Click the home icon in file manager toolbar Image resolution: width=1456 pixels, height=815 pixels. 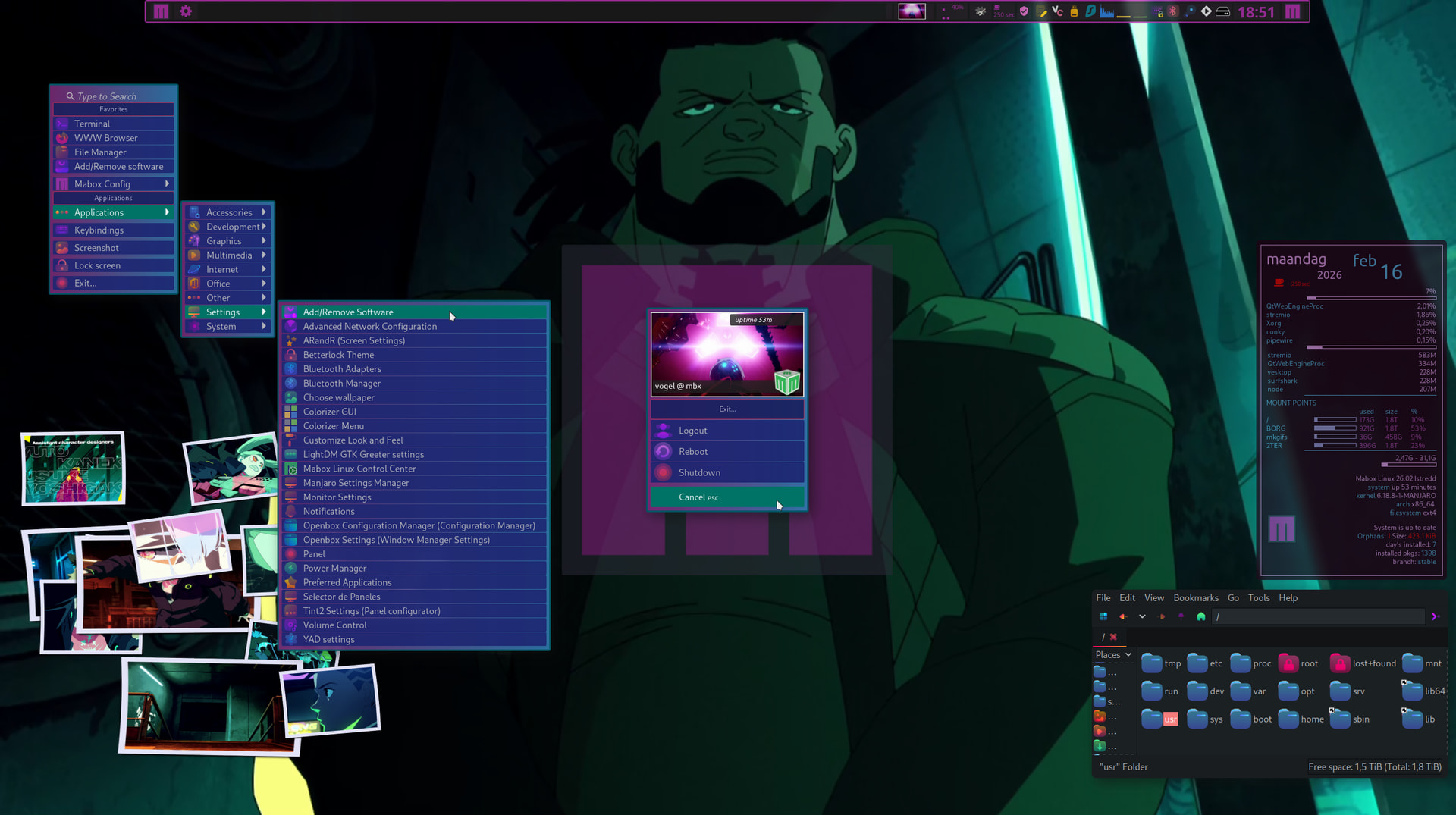[x=1200, y=616]
